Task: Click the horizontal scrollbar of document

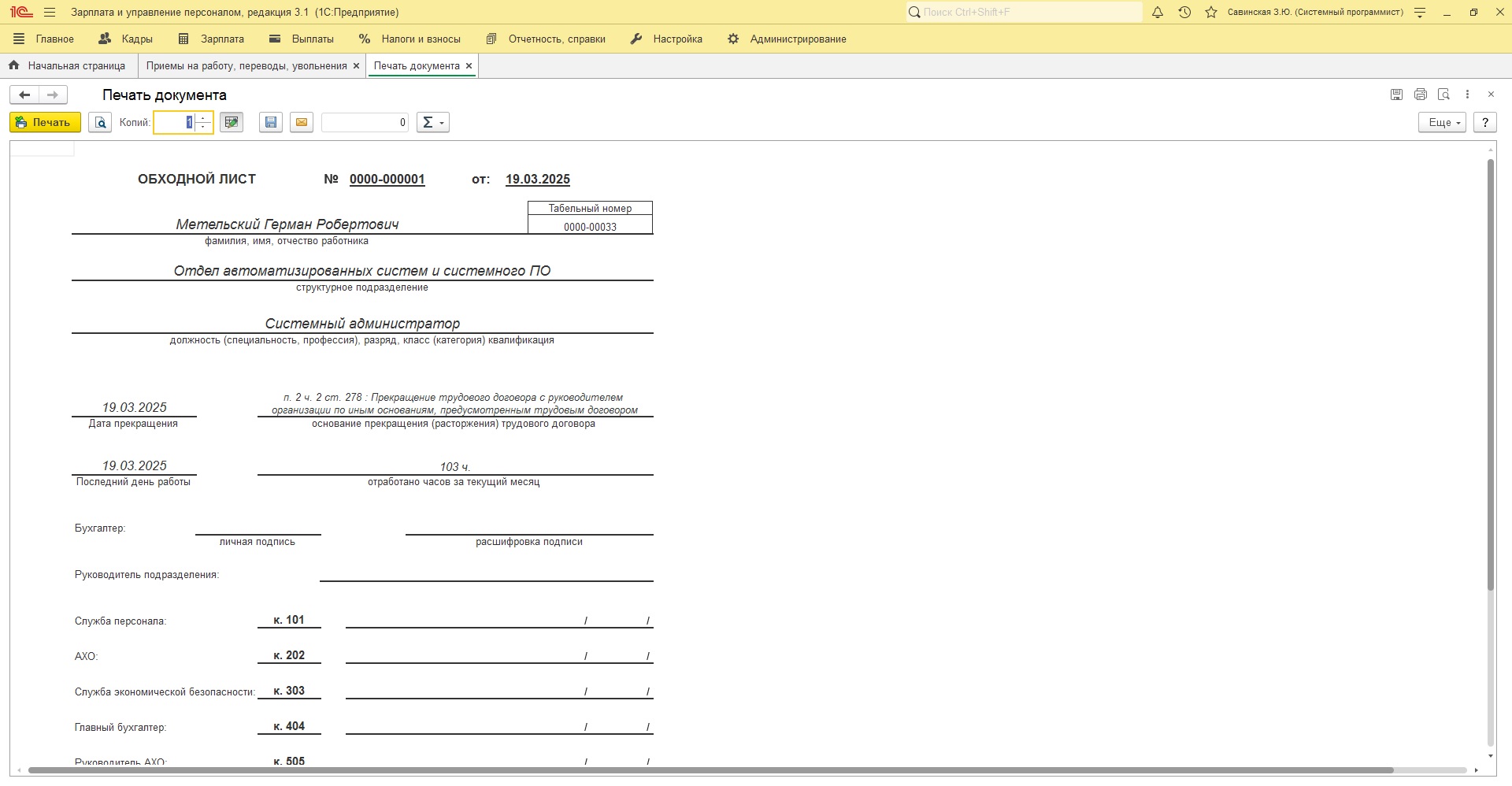Action: pyautogui.click(x=710, y=770)
